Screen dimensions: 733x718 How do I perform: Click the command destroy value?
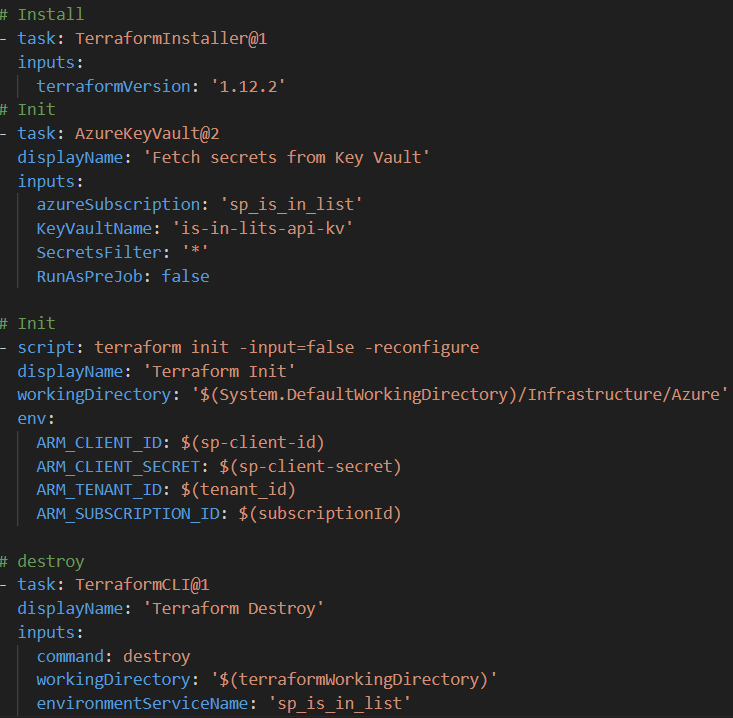157,656
